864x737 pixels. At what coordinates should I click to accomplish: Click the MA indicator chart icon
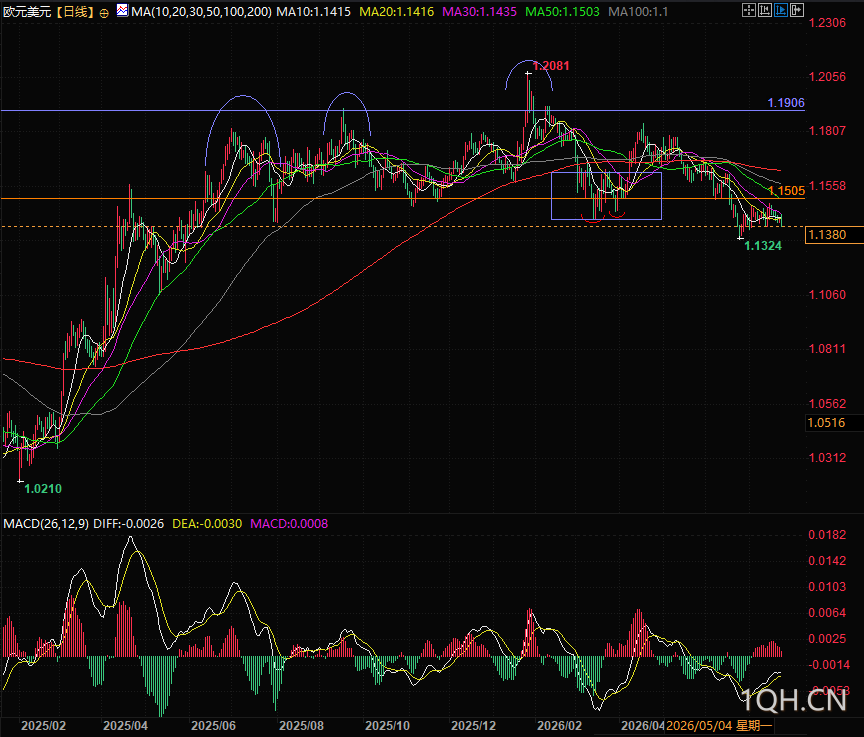point(122,10)
